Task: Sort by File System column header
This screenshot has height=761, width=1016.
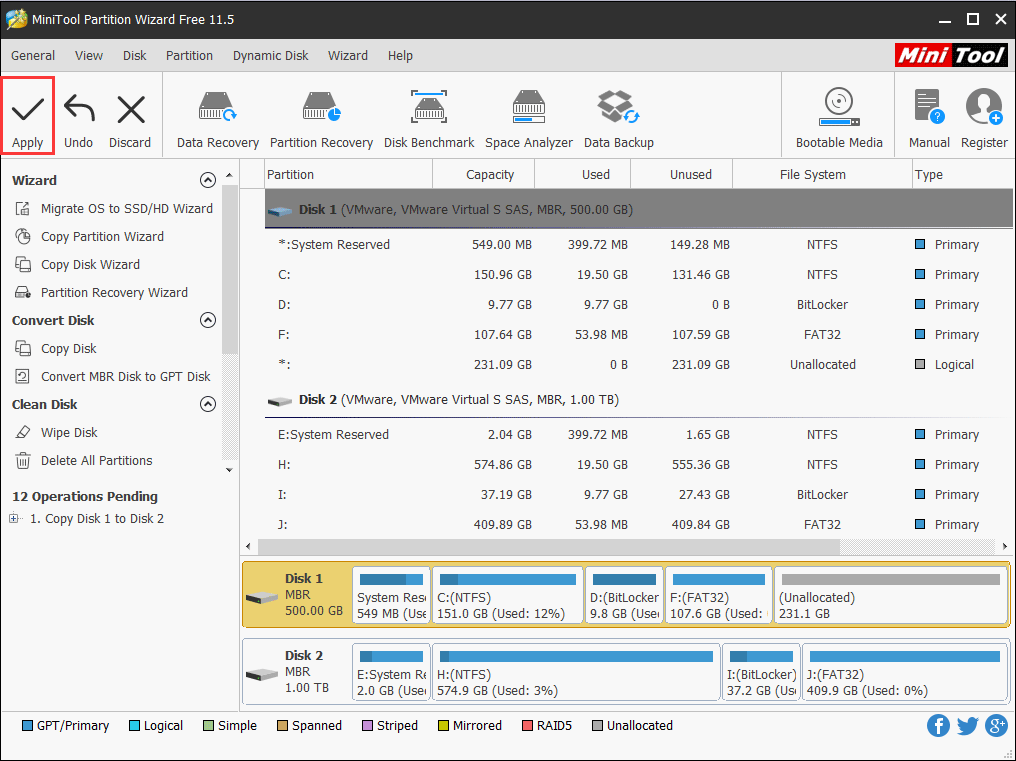Action: [822, 175]
